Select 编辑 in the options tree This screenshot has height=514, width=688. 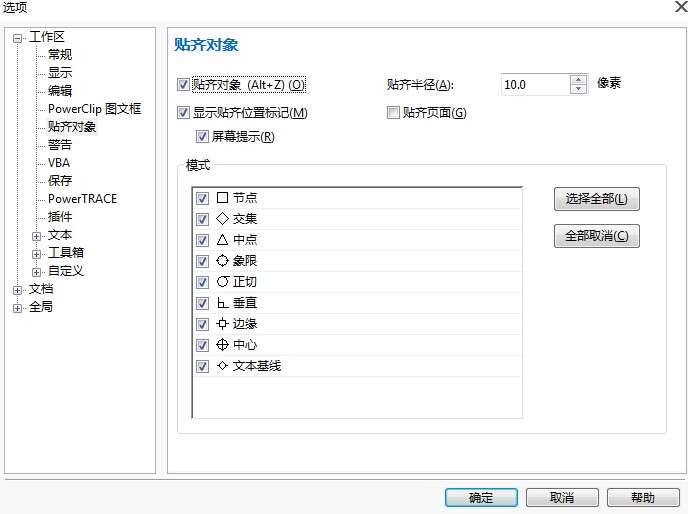[x=60, y=90]
